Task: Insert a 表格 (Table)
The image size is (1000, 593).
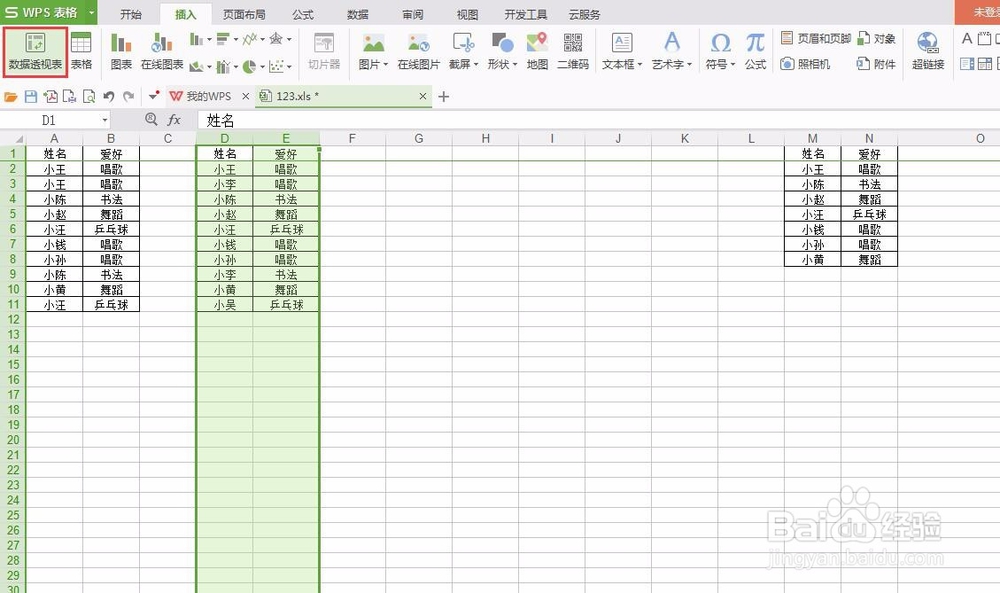Action: coord(80,51)
